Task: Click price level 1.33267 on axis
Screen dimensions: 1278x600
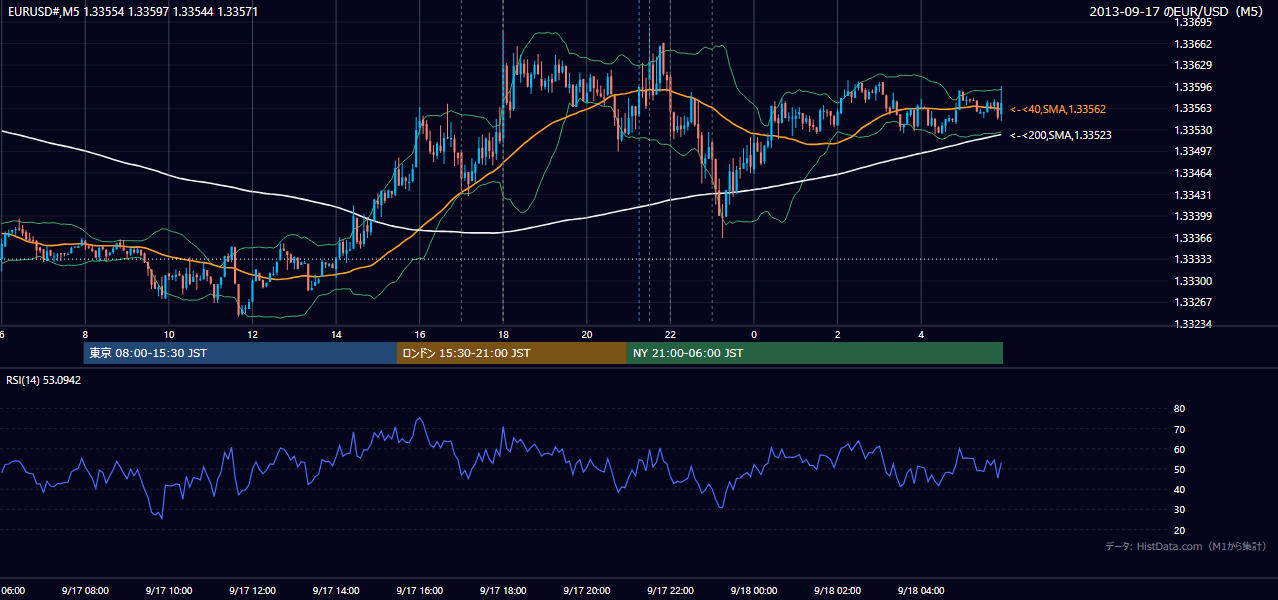Action: click(x=1192, y=302)
